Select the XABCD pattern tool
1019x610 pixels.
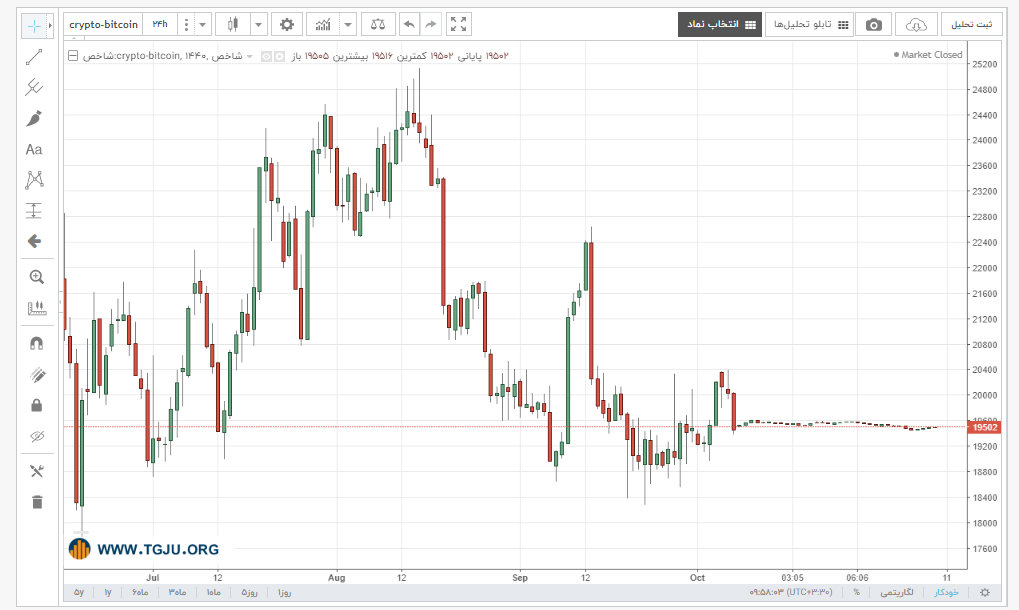pyautogui.click(x=34, y=180)
